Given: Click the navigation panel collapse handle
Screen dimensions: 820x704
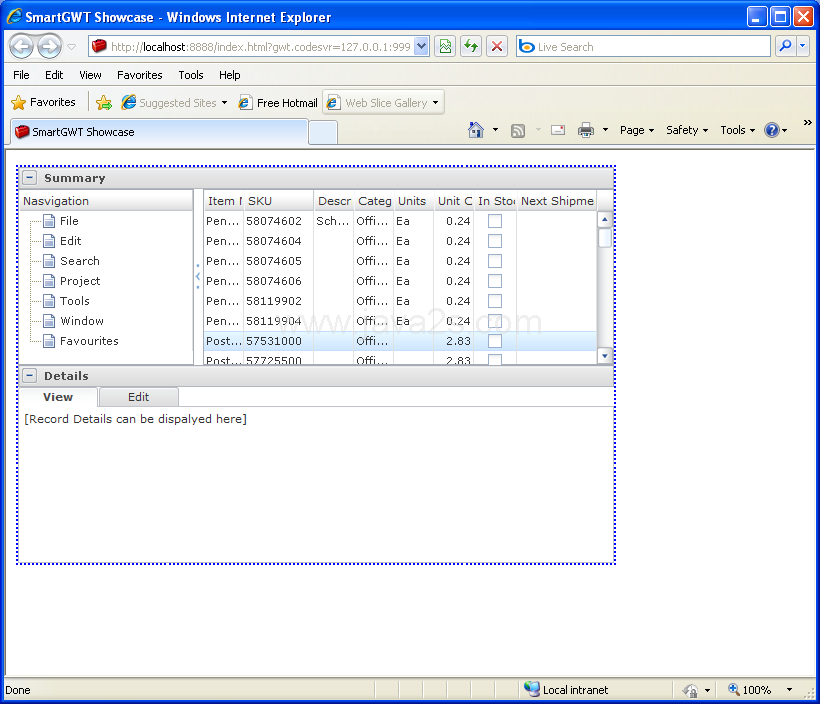Looking at the screenshot, I should (x=198, y=276).
